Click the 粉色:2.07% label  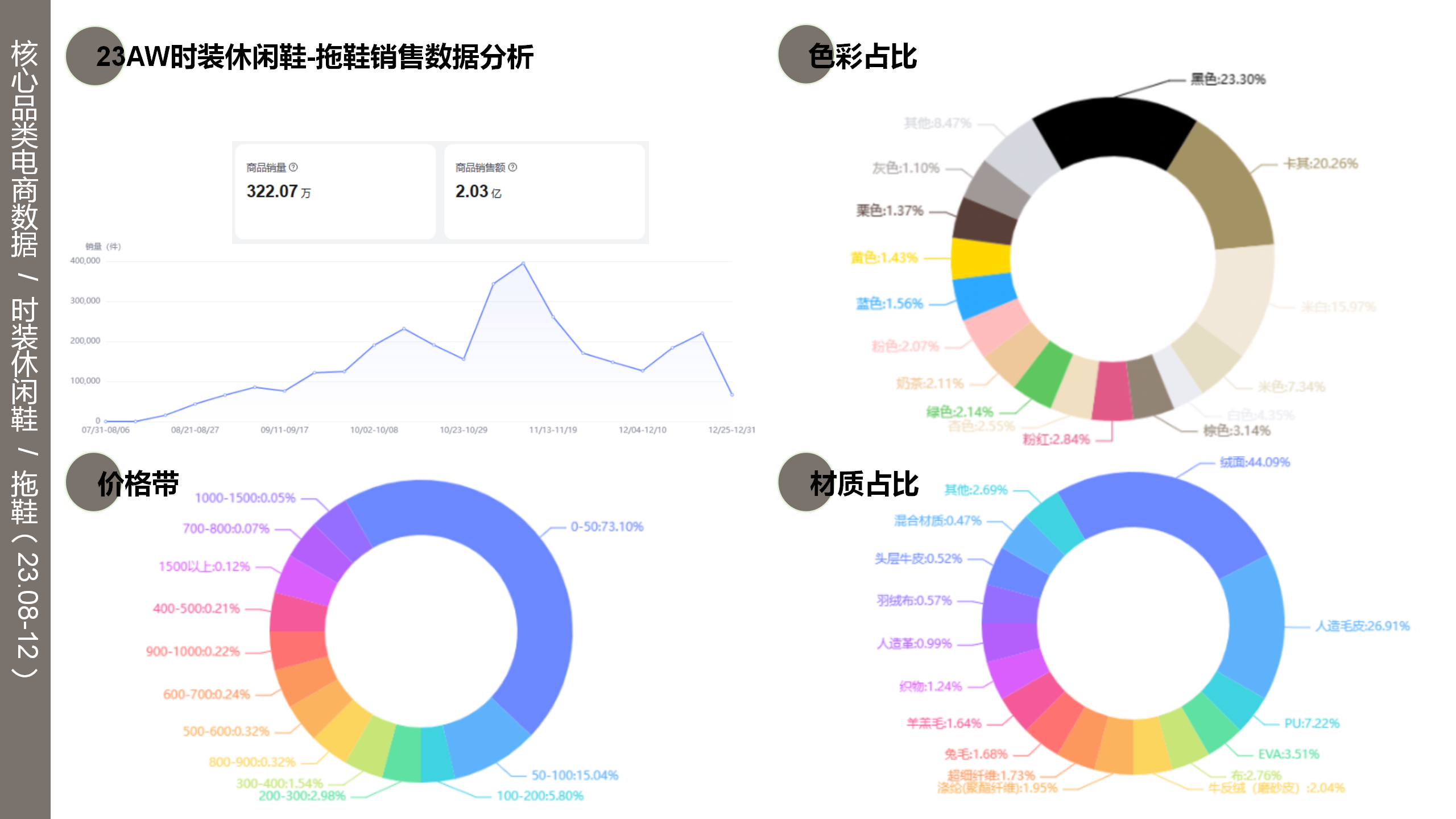[x=905, y=346]
